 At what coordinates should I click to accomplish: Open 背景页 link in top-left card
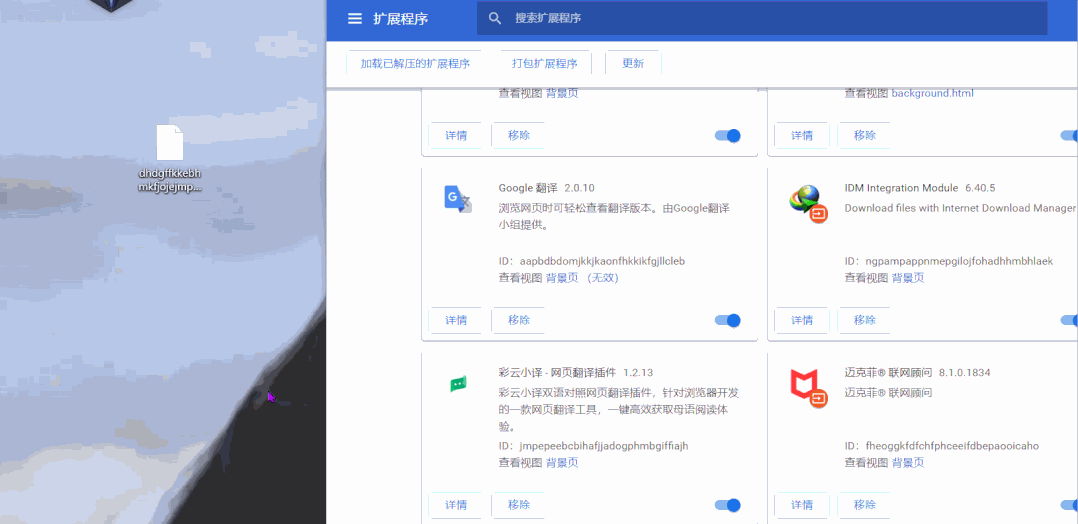pyautogui.click(x=562, y=94)
